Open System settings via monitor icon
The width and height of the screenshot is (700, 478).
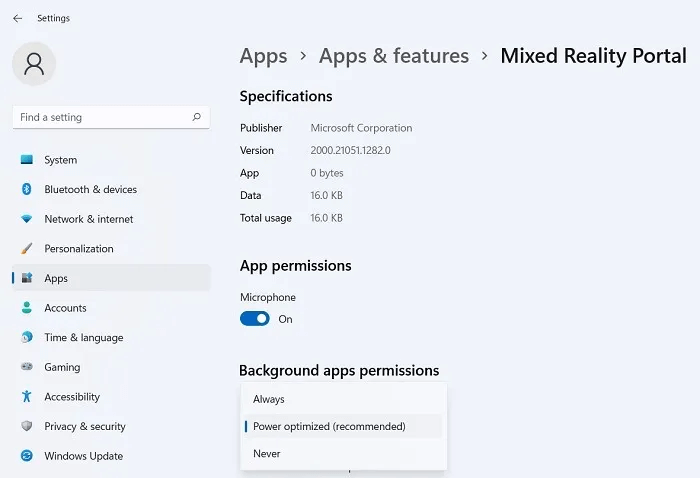[x=26, y=160]
